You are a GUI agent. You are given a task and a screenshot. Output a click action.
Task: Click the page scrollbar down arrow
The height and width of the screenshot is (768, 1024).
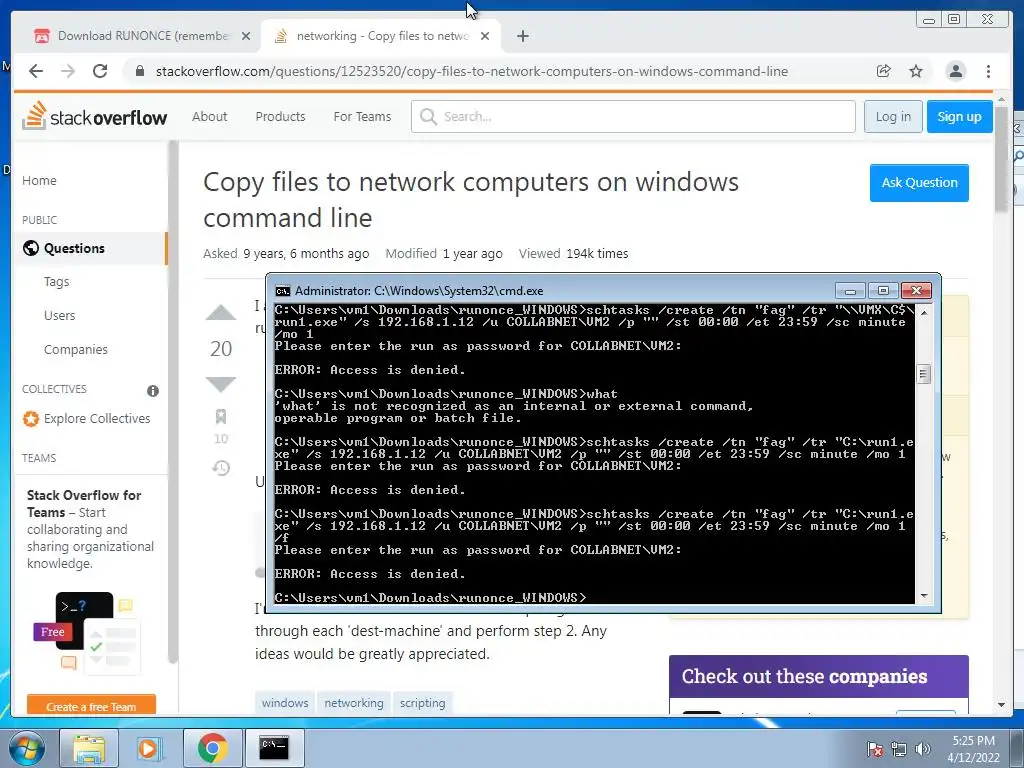[1001, 705]
